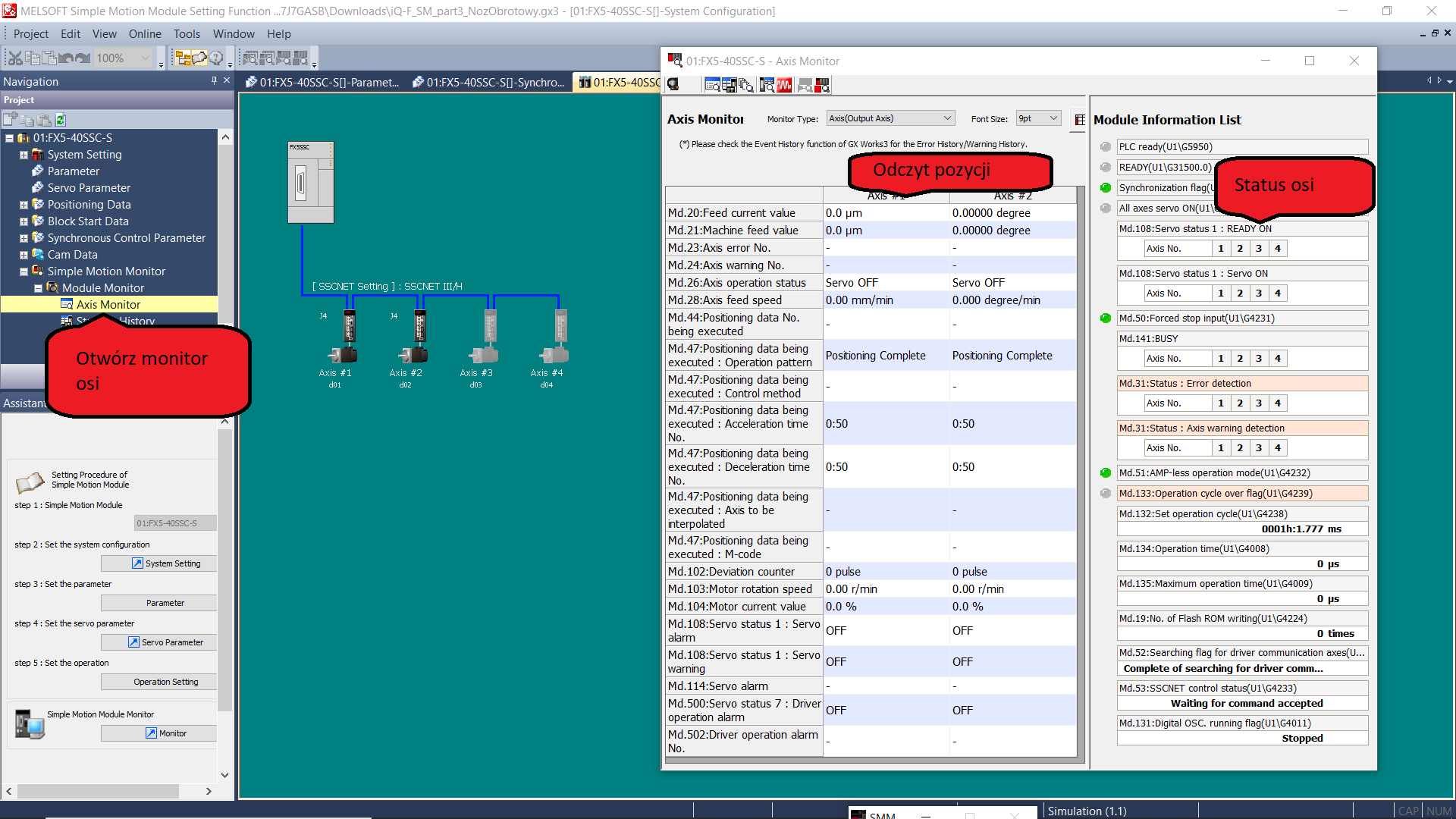This screenshot has width=1456, height=819.
Task: Expand the Synchronous Control Parameter node
Action: point(24,238)
